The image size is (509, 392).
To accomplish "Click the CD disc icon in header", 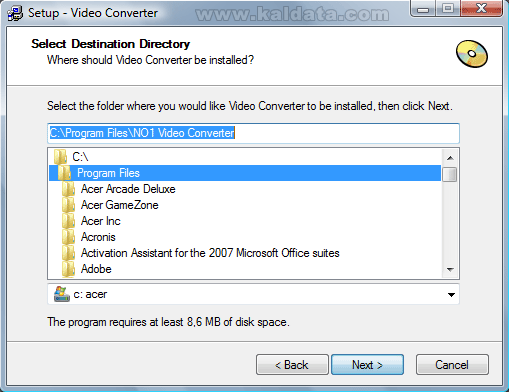I will pos(472,54).
